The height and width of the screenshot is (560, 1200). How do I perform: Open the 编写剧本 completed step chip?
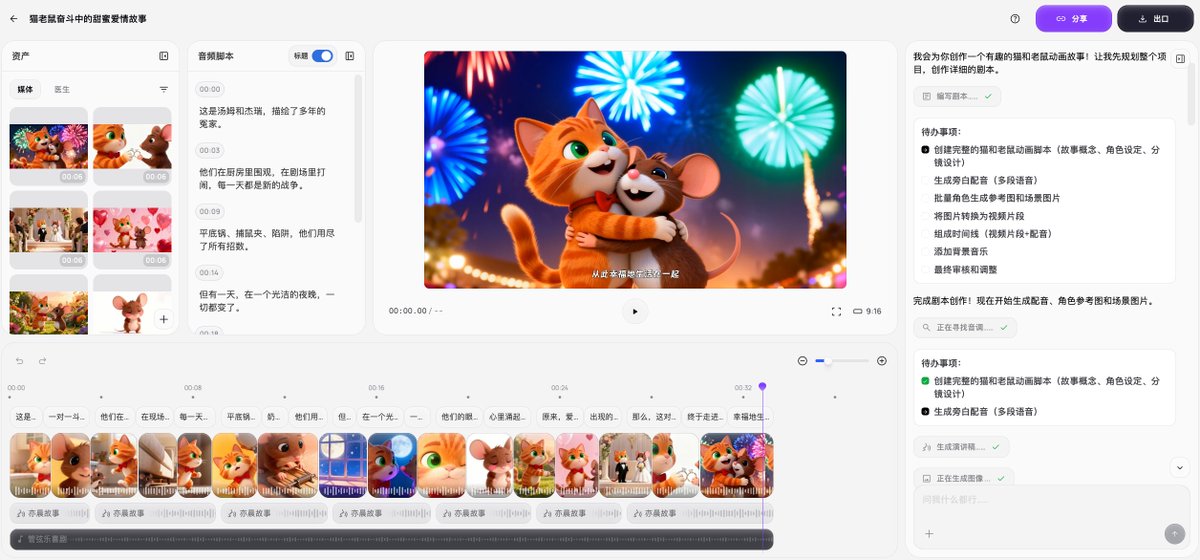pos(957,96)
